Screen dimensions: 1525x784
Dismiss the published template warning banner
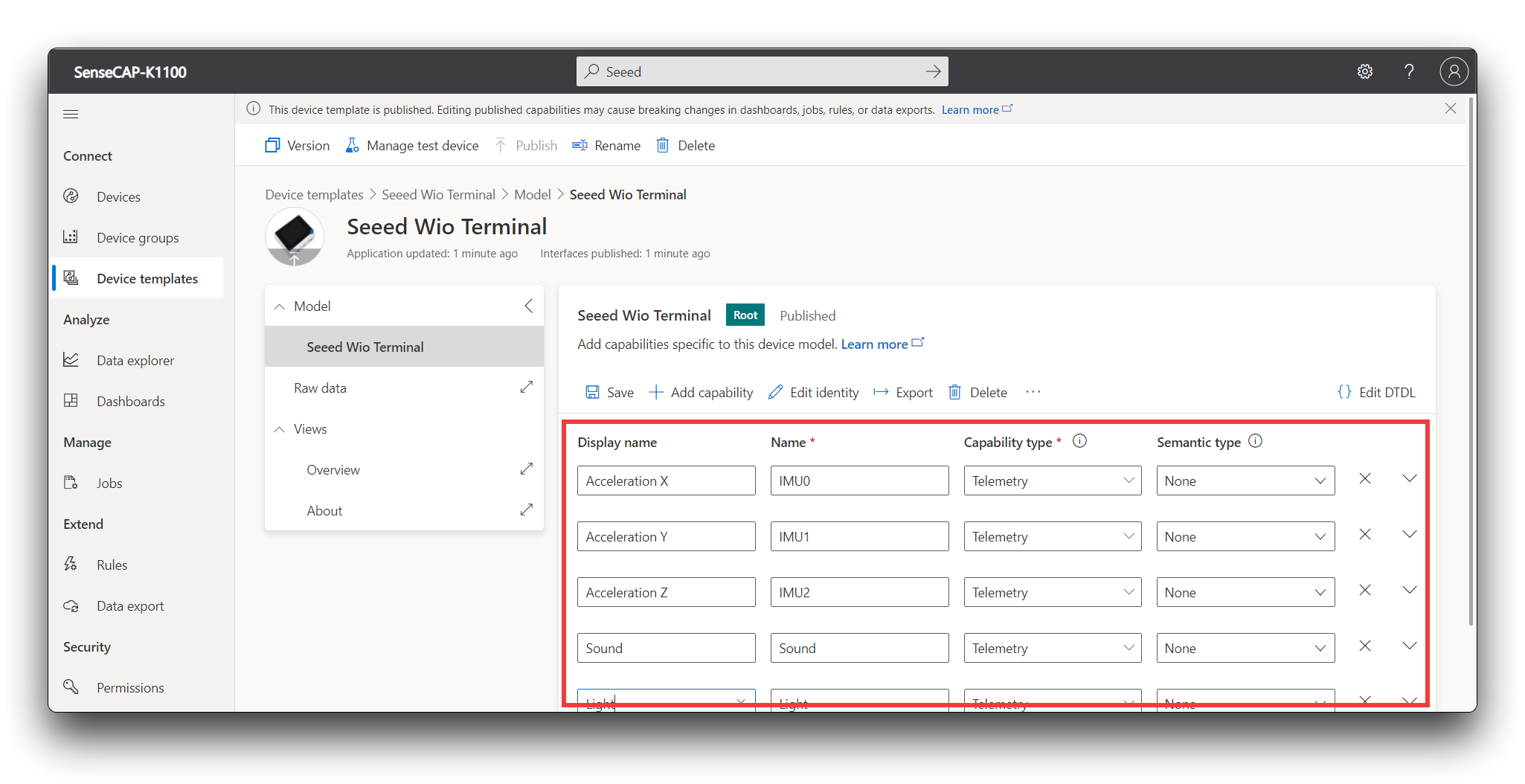pos(1450,109)
